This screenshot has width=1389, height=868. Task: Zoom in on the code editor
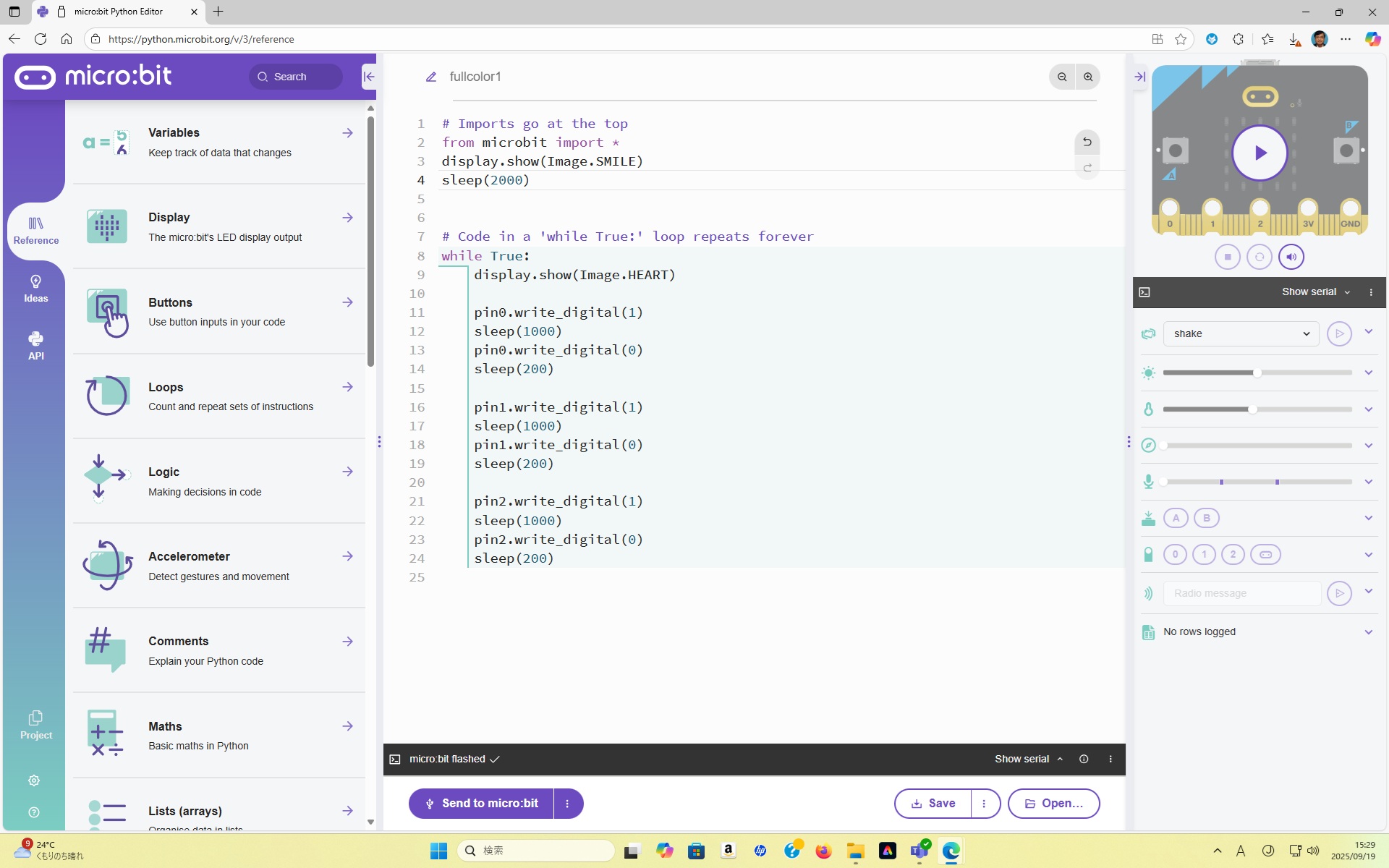1088,77
